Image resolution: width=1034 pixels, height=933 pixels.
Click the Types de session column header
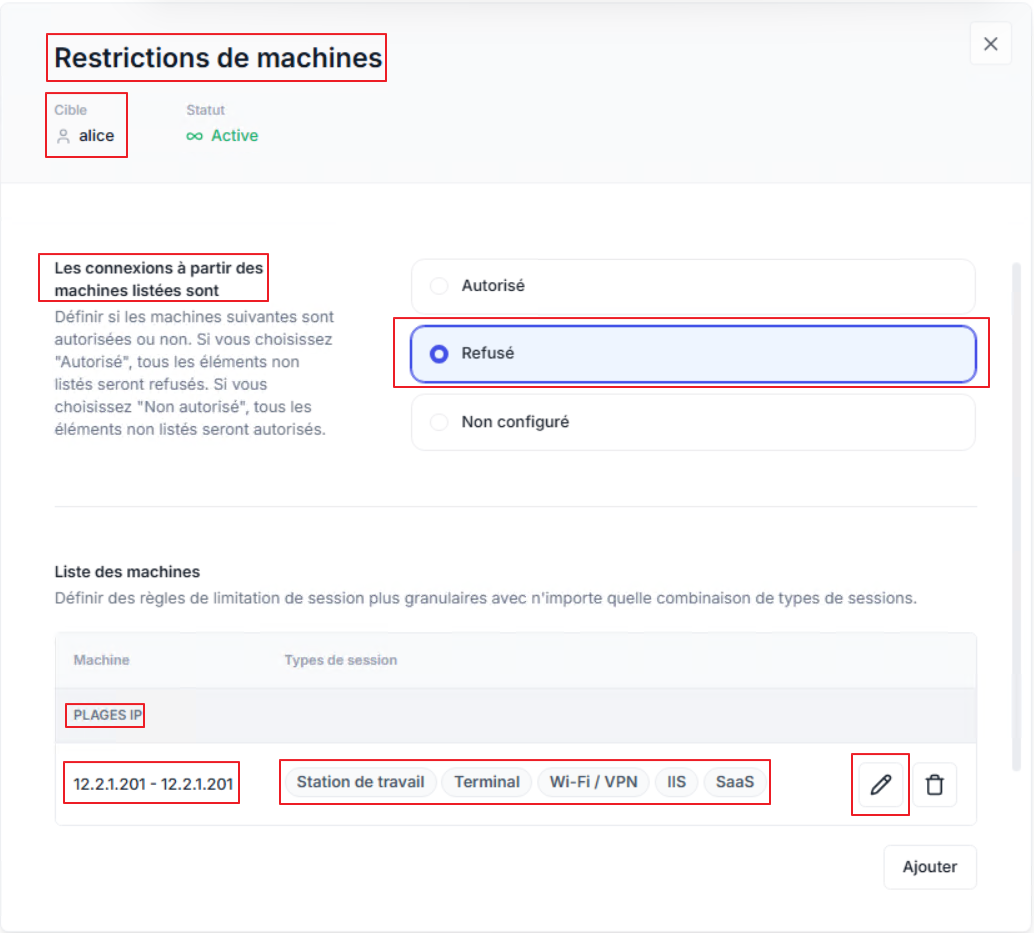click(x=340, y=660)
